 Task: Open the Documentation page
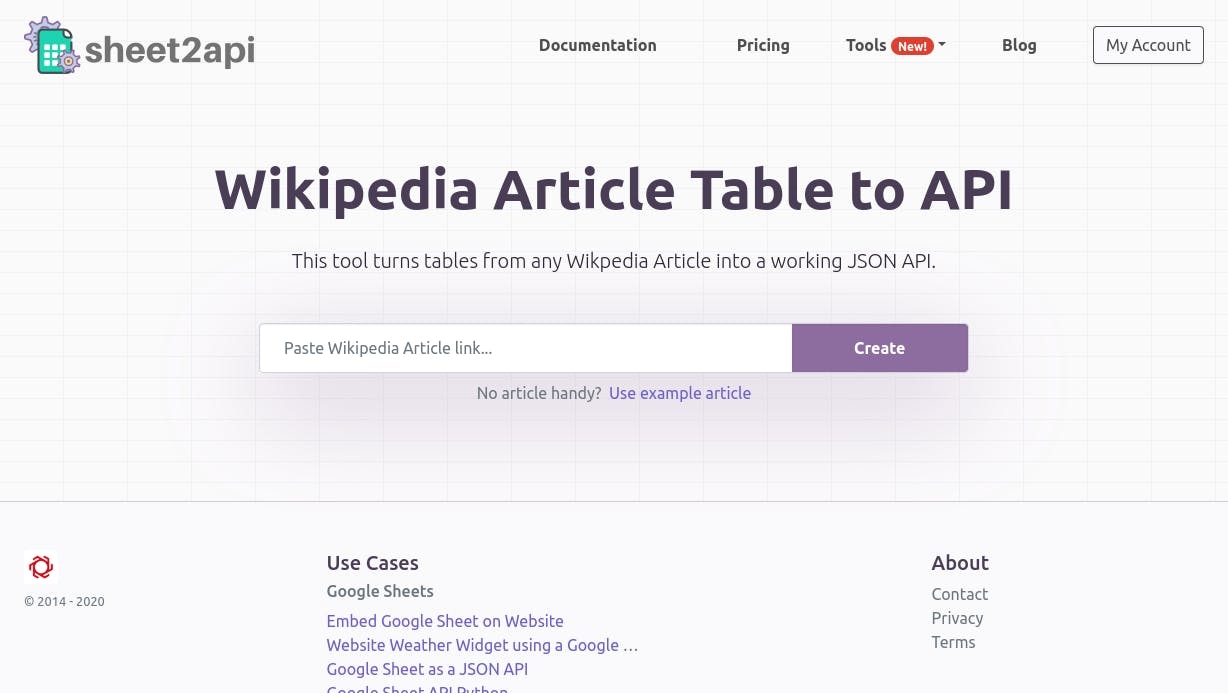click(x=598, y=45)
